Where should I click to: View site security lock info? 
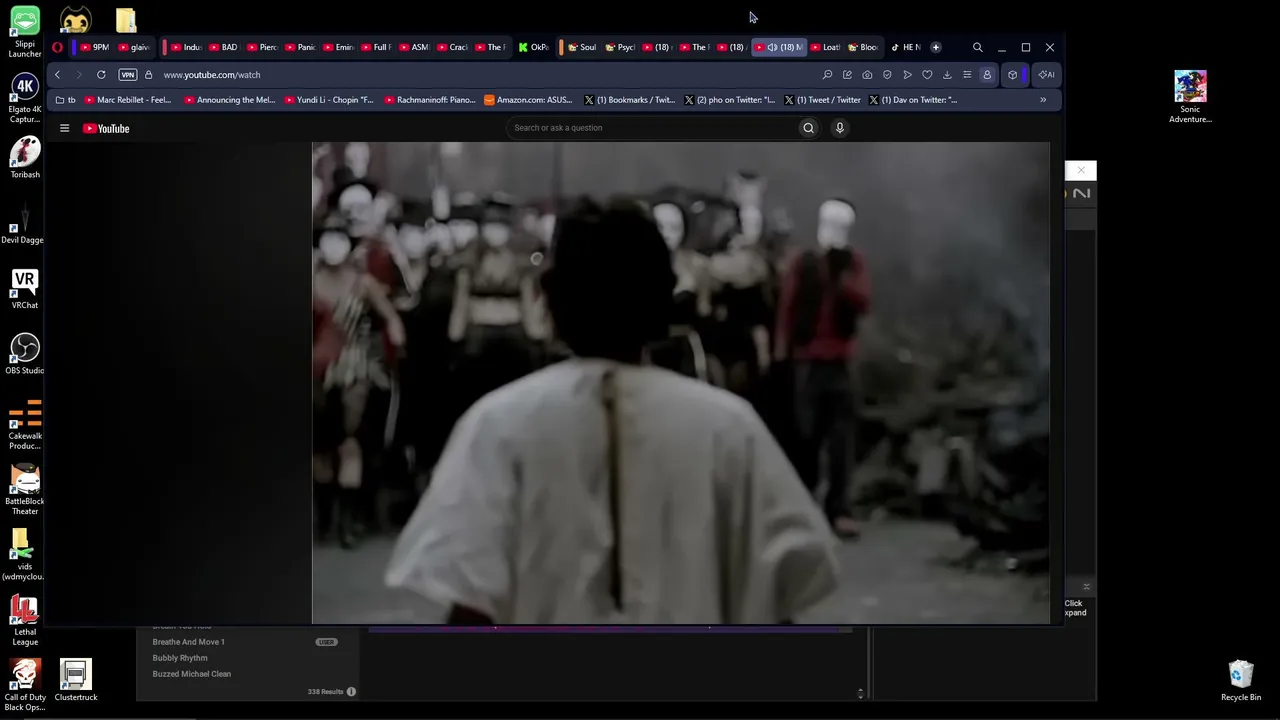(x=148, y=75)
